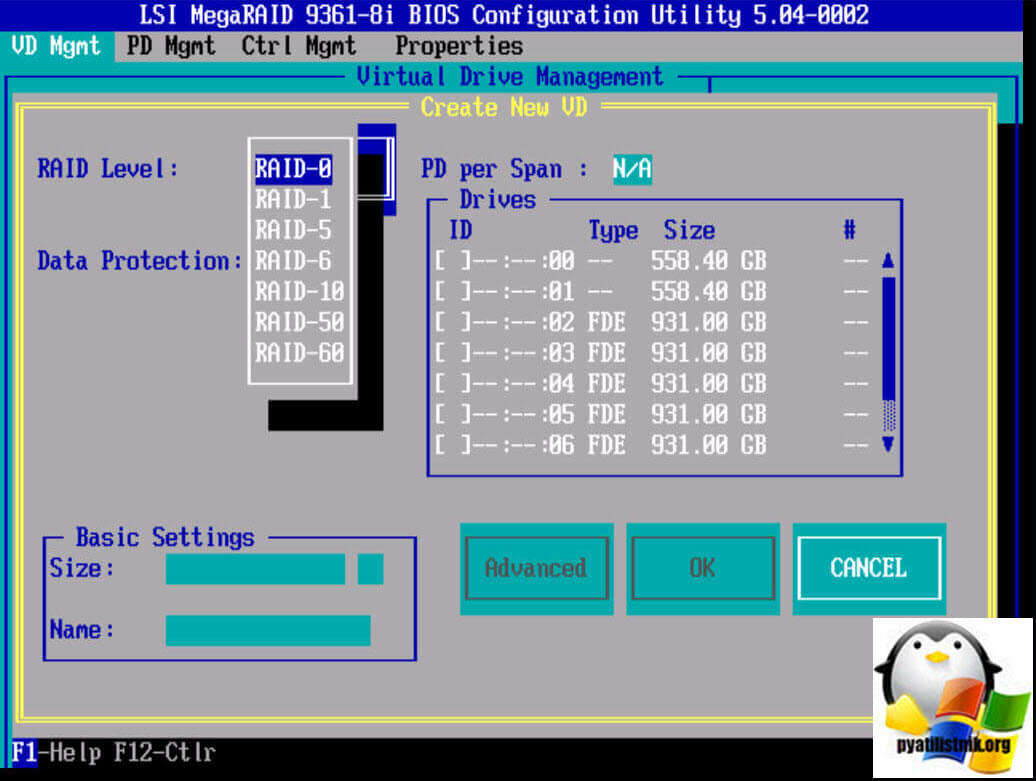Click the Advanced button
The width and height of the screenshot is (1036, 781).
536,568
